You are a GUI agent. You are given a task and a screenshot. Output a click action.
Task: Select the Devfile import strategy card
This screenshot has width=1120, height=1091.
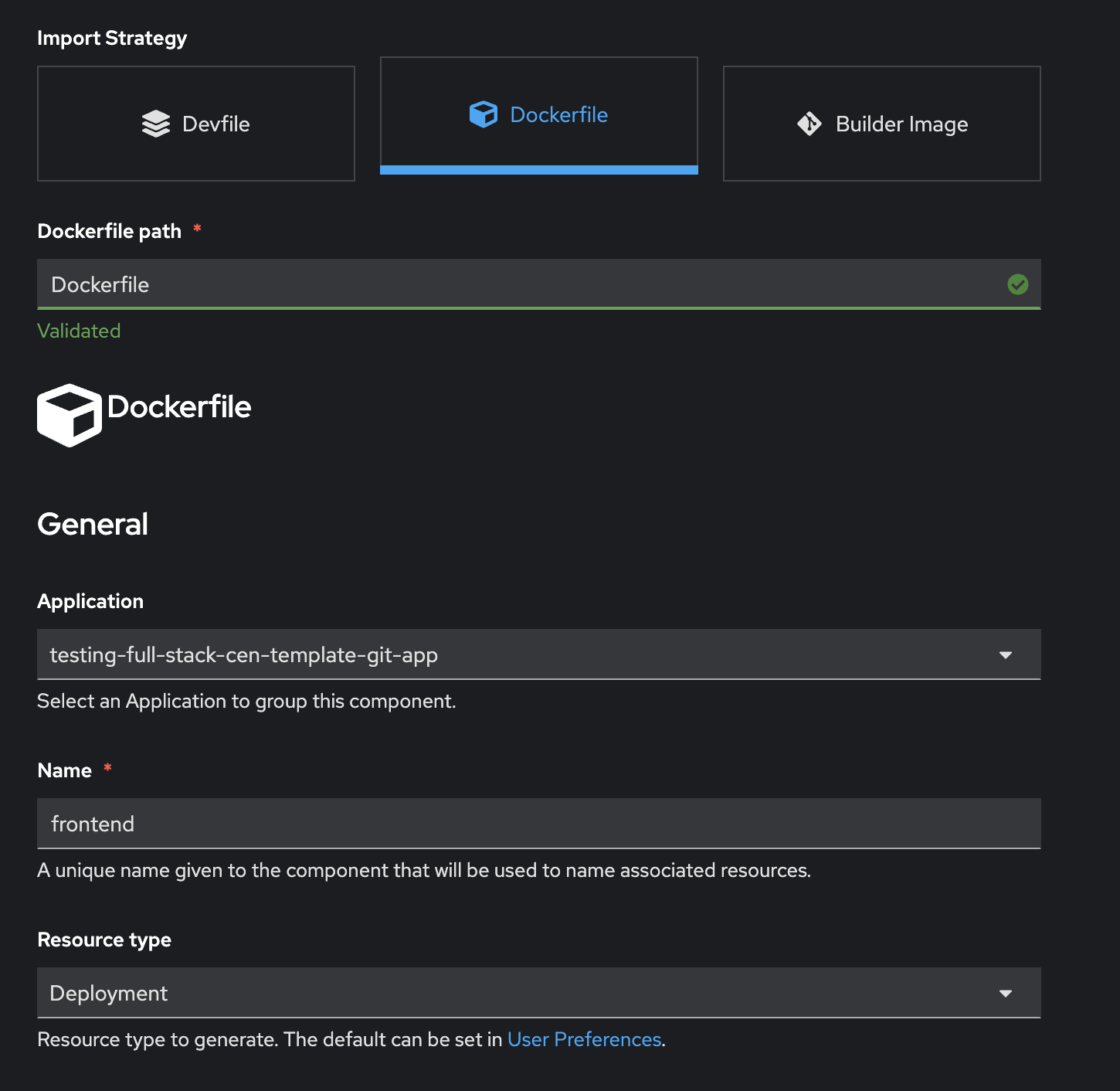point(196,124)
